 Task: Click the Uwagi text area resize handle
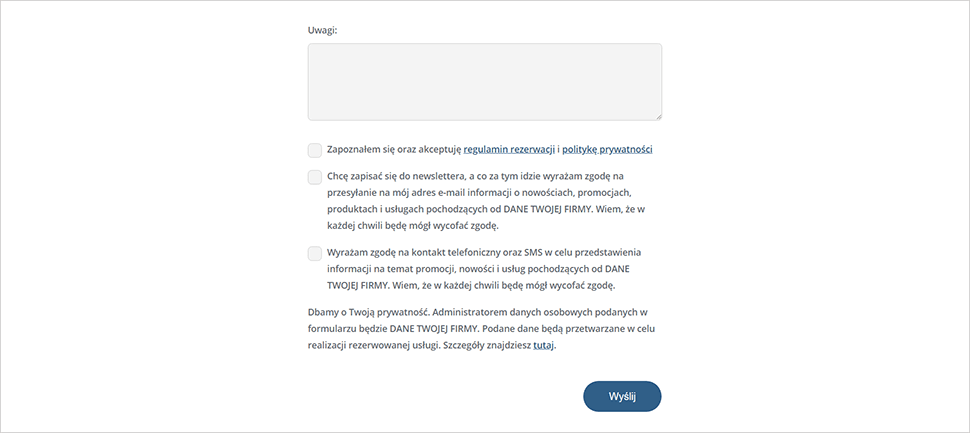658,116
